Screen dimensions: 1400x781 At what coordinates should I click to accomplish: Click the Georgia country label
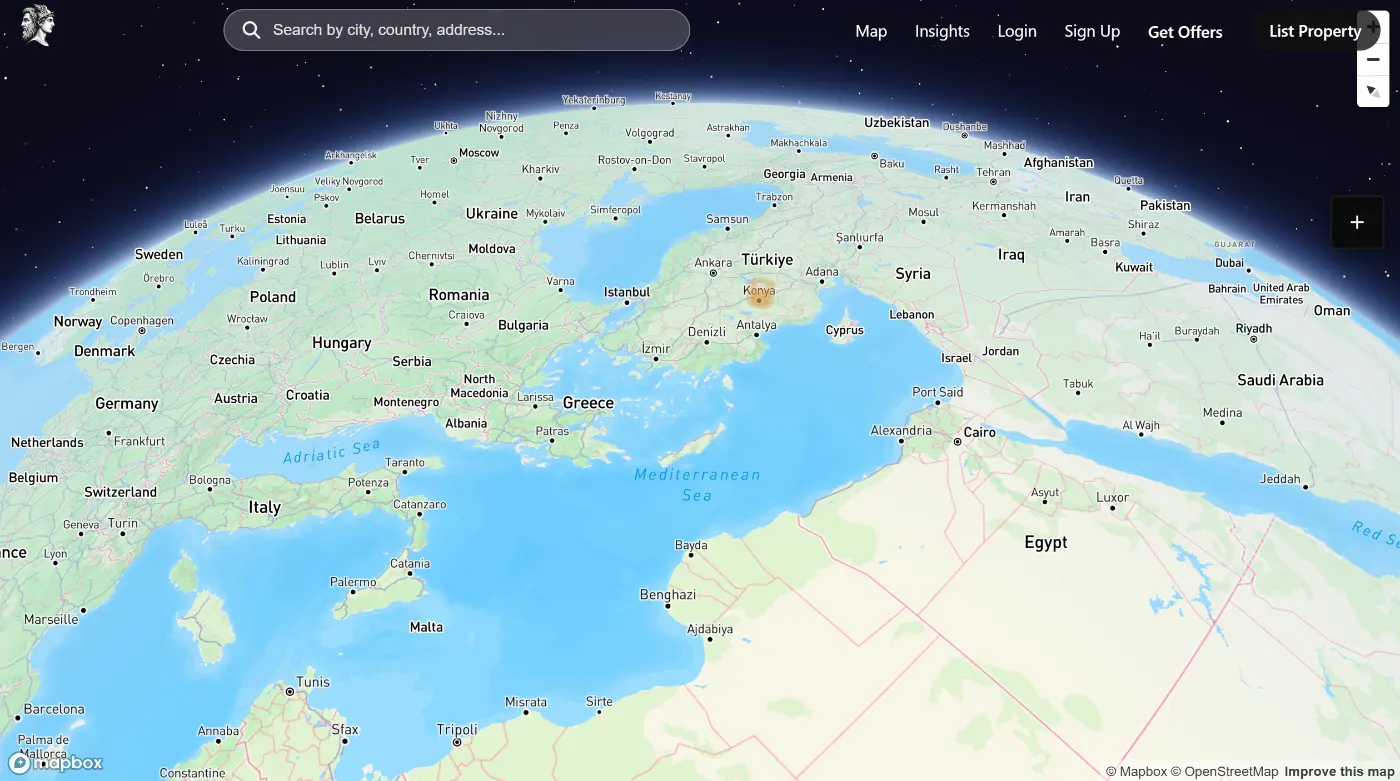click(x=784, y=174)
